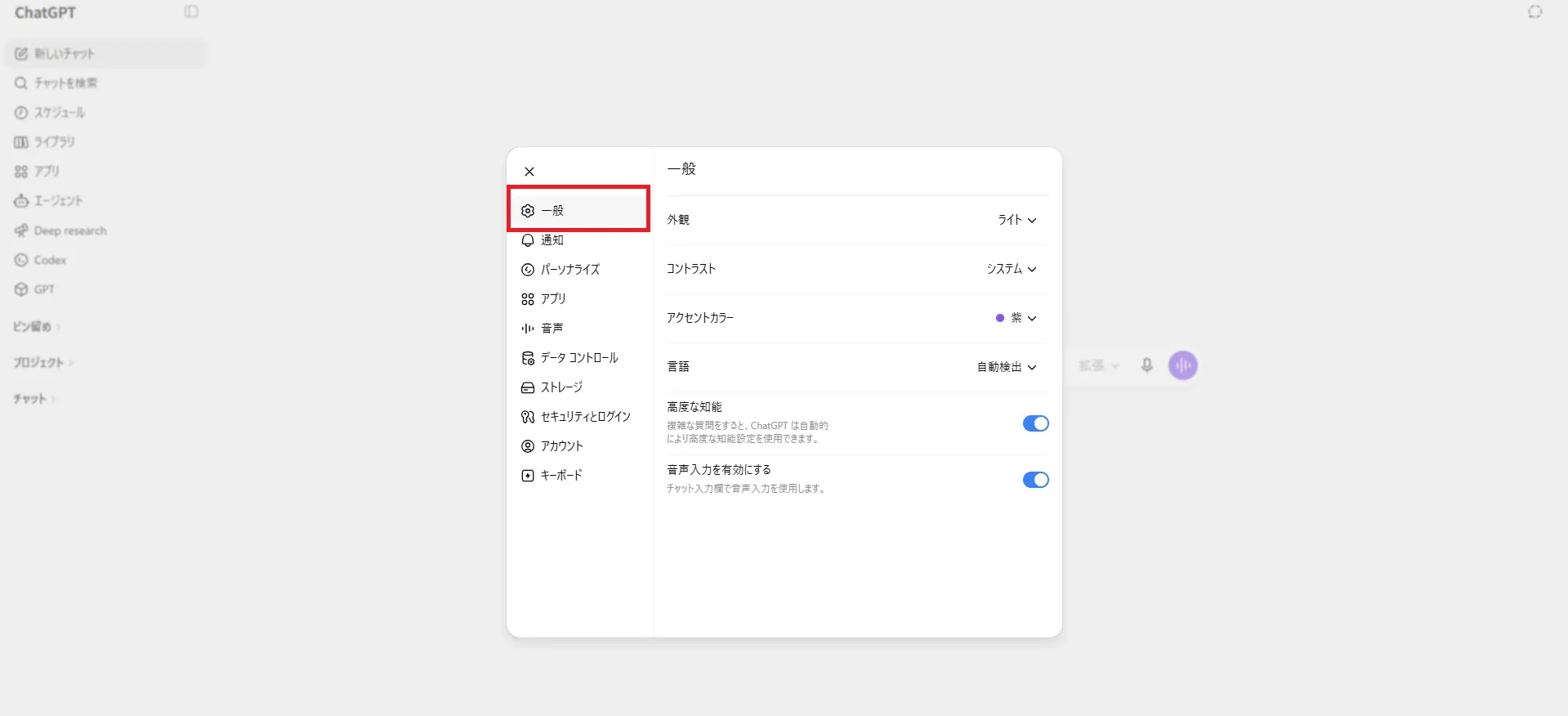Click the microphone dictation icon

pyautogui.click(x=1147, y=365)
